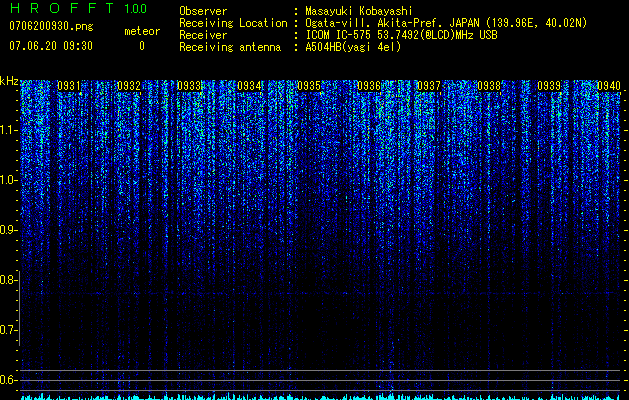
Task: Click the meteor count label
Action: (142, 31)
